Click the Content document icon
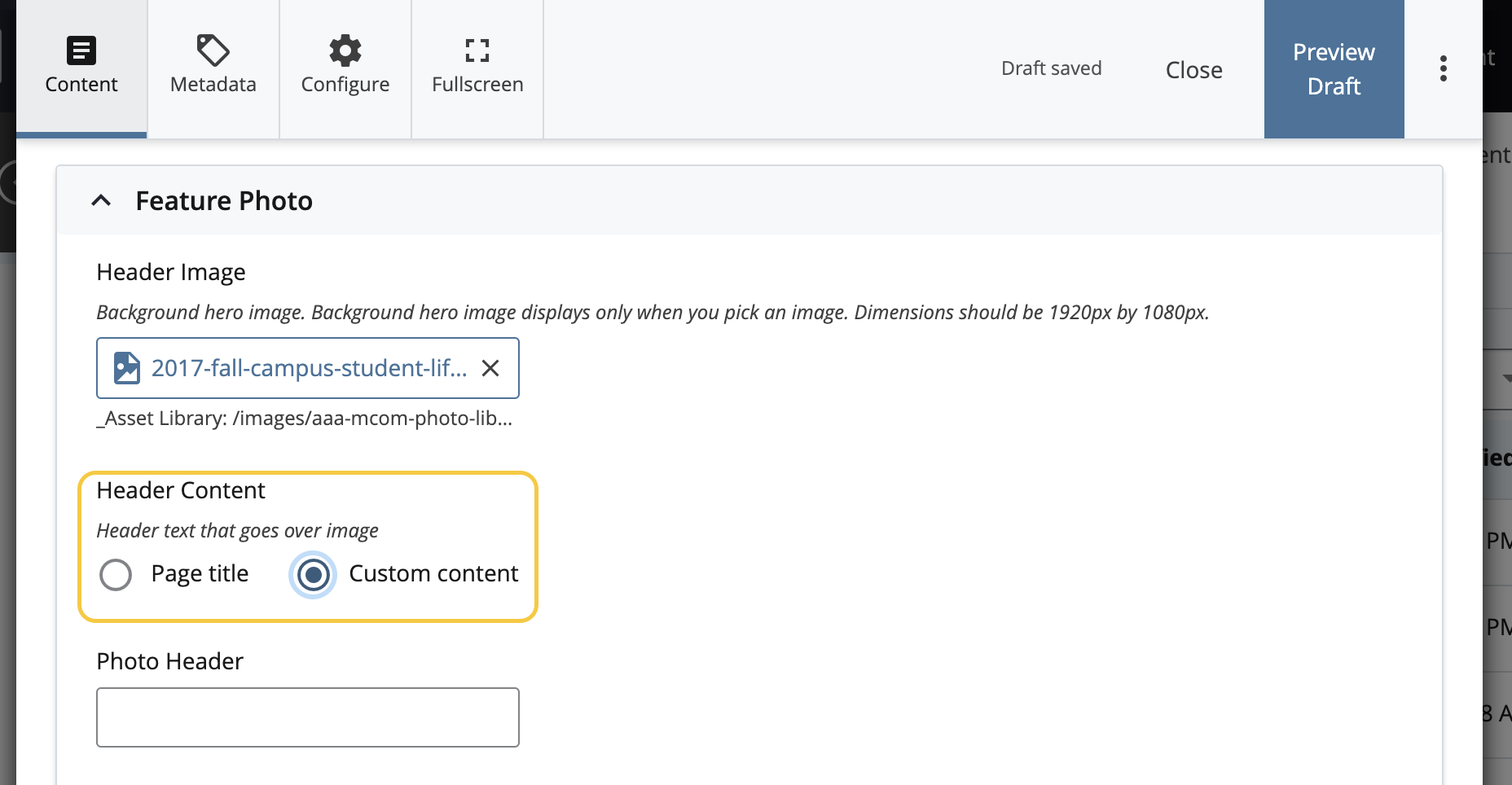Screen dimensions: 1512x785 [81, 50]
